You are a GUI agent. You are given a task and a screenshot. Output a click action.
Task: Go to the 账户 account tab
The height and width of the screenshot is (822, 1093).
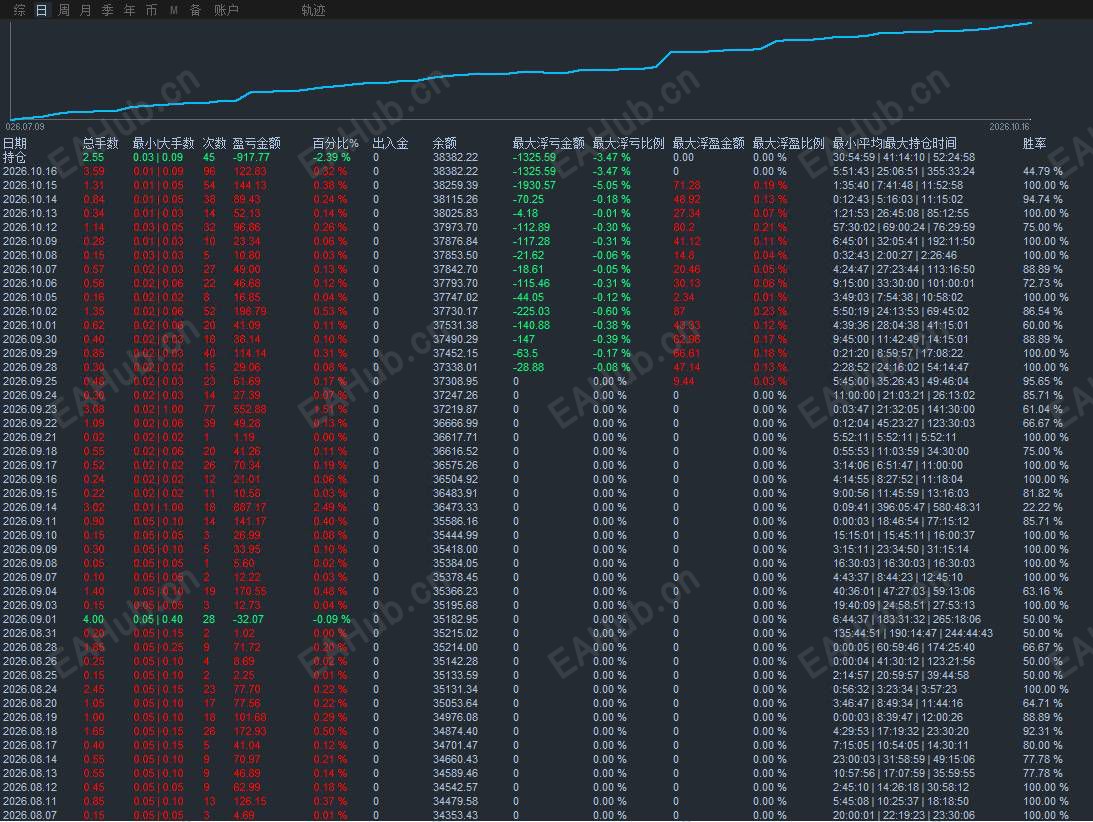[x=226, y=10]
